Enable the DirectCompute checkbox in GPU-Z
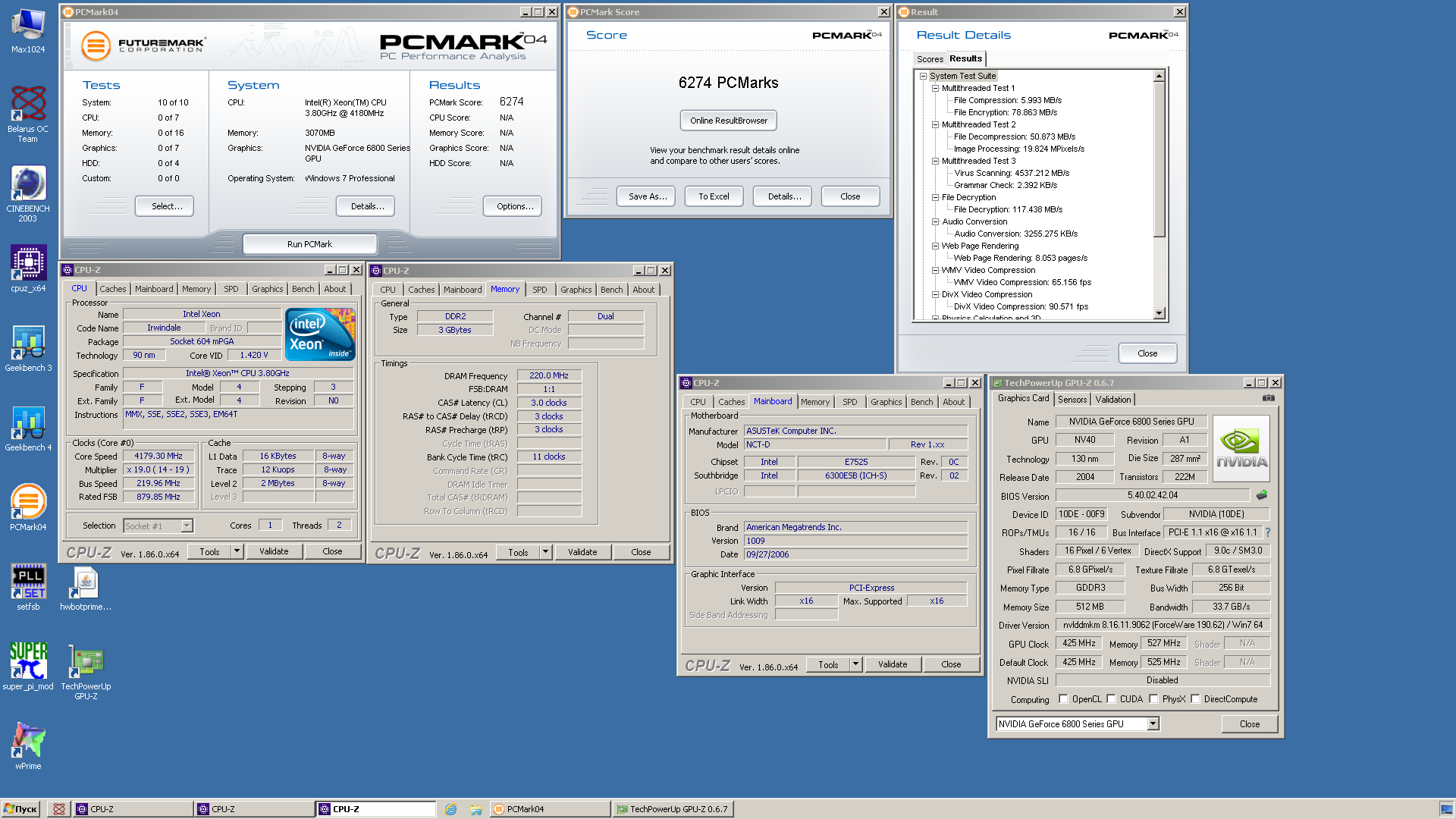 pos(1195,699)
